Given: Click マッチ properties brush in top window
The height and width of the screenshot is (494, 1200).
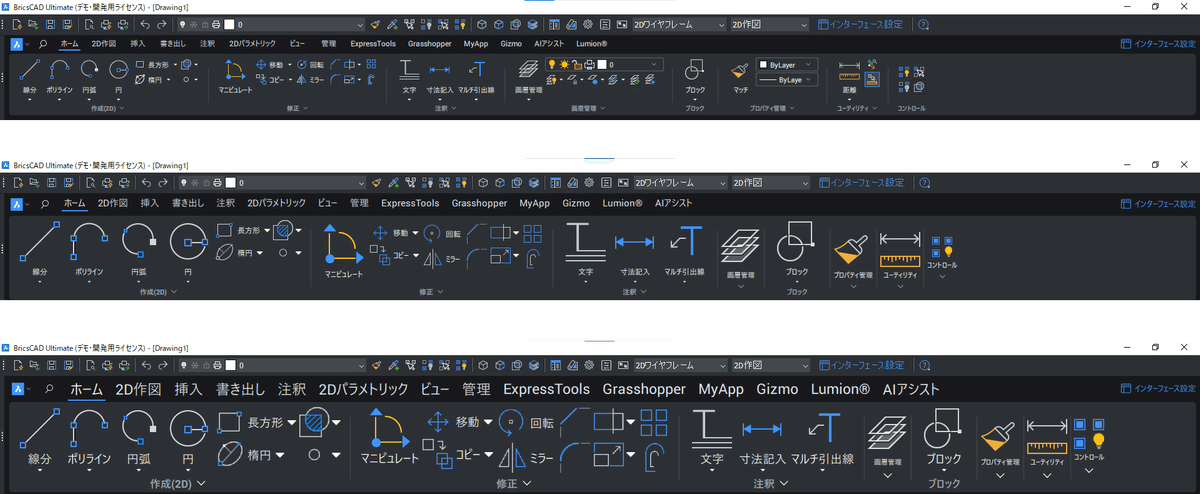Looking at the screenshot, I should coord(740,75).
